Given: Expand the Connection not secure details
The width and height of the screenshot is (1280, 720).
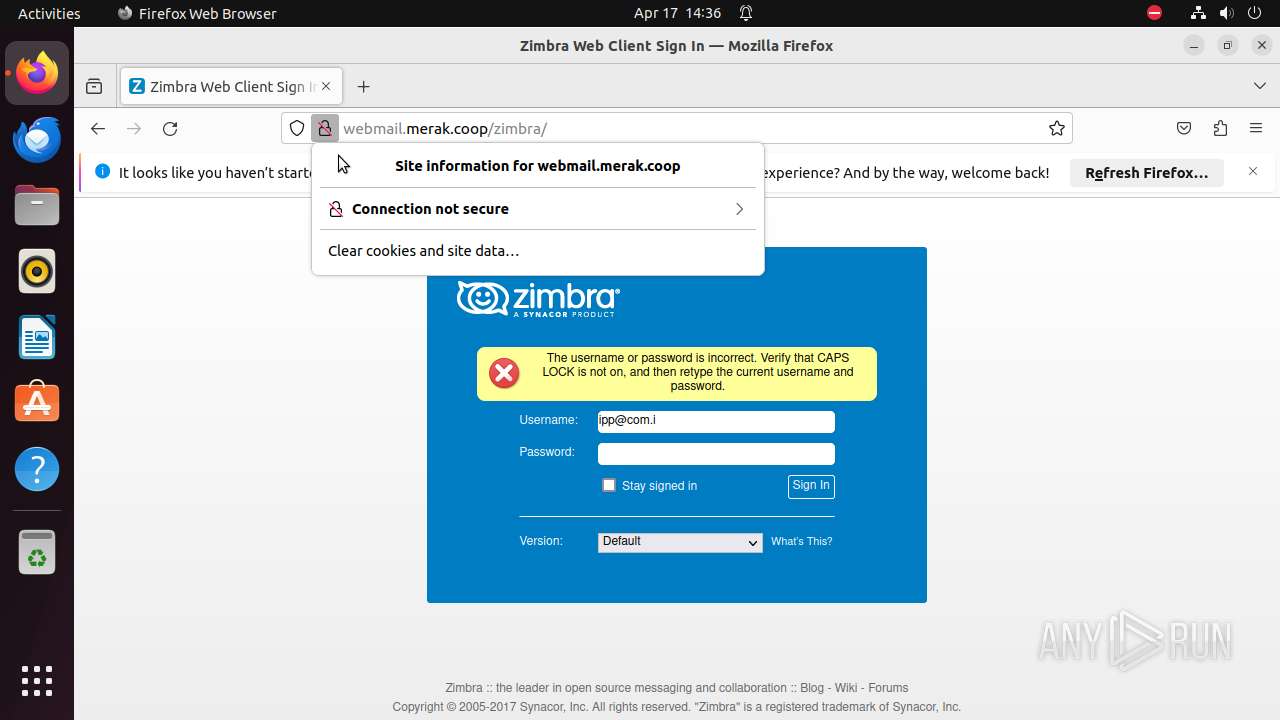Looking at the screenshot, I should 538,209.
